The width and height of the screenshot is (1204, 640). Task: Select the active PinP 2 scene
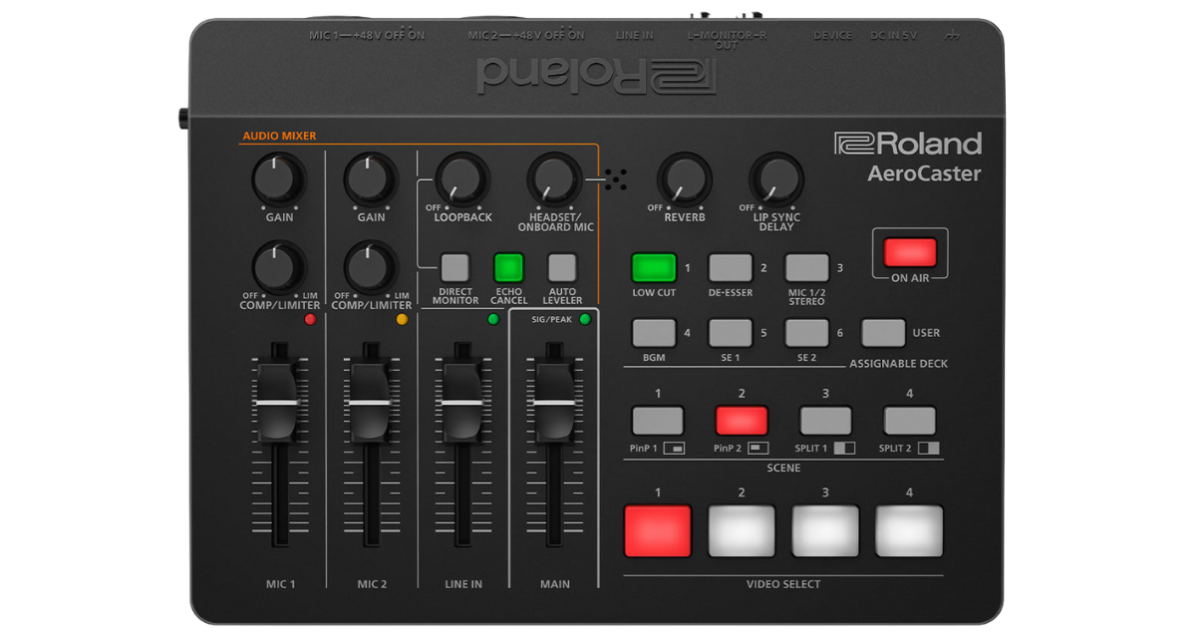point(740,420)
